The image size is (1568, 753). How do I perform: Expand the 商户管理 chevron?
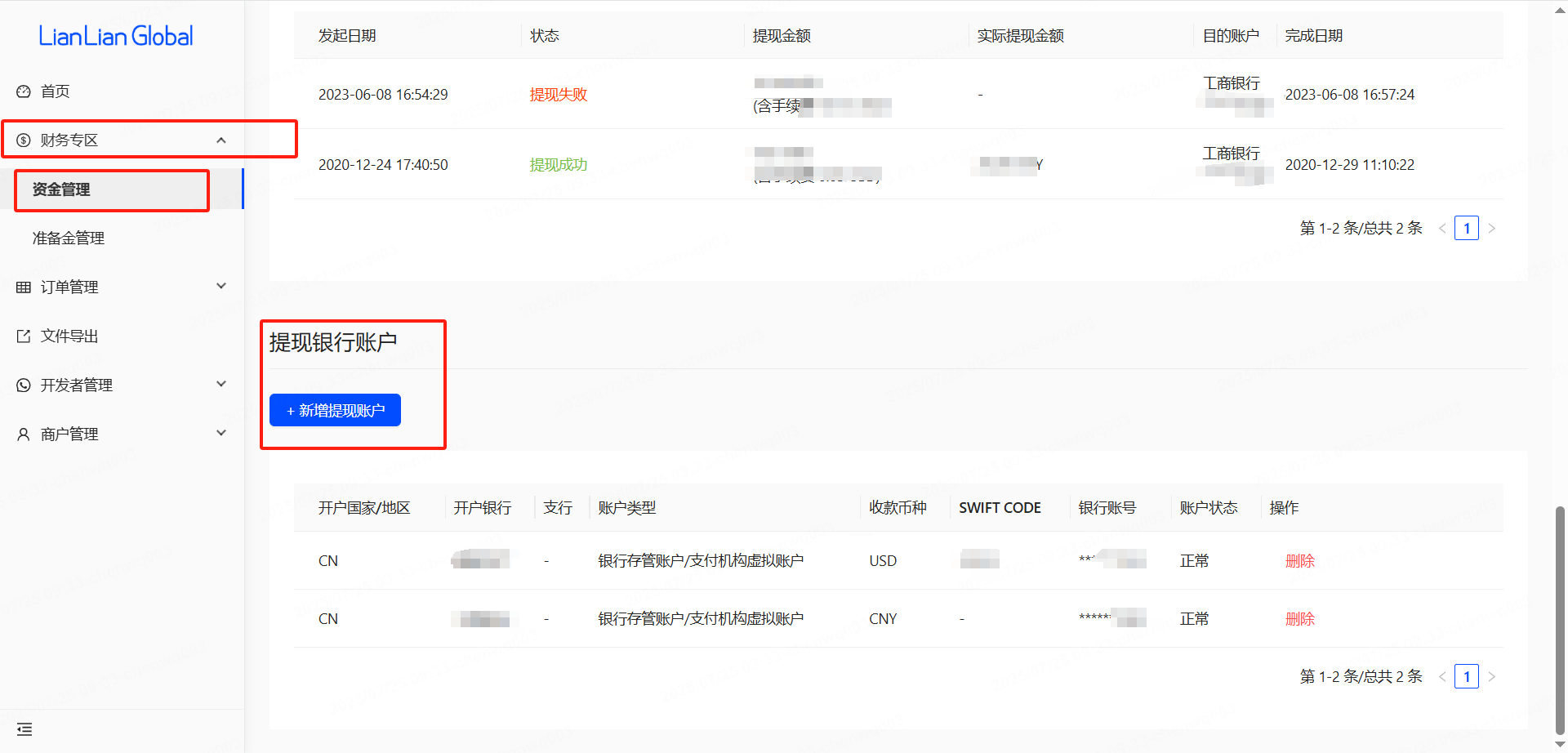click(221, 433)
